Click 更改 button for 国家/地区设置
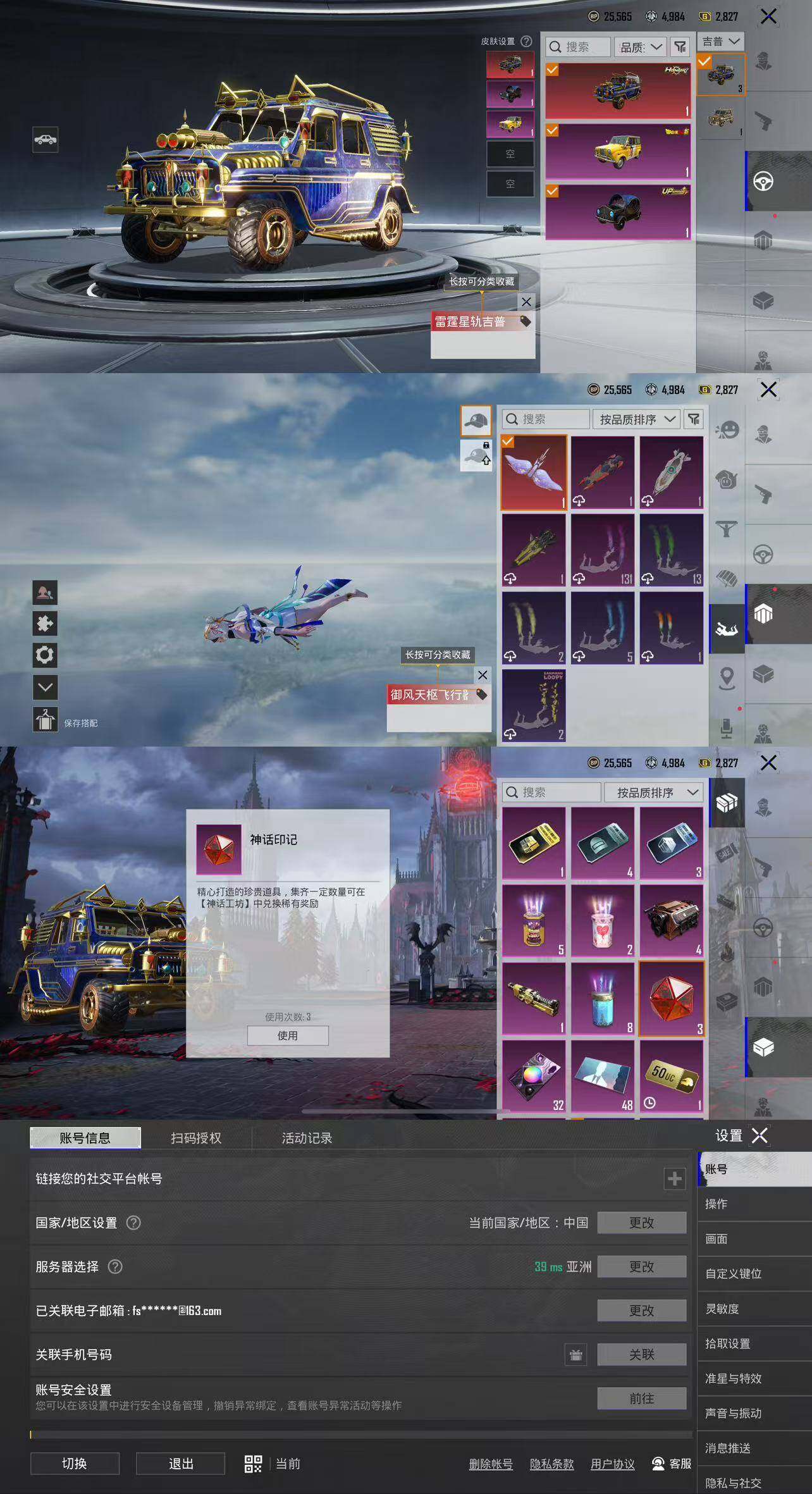This screenshot has height=1494, width=812. (x=642, y=1223)
